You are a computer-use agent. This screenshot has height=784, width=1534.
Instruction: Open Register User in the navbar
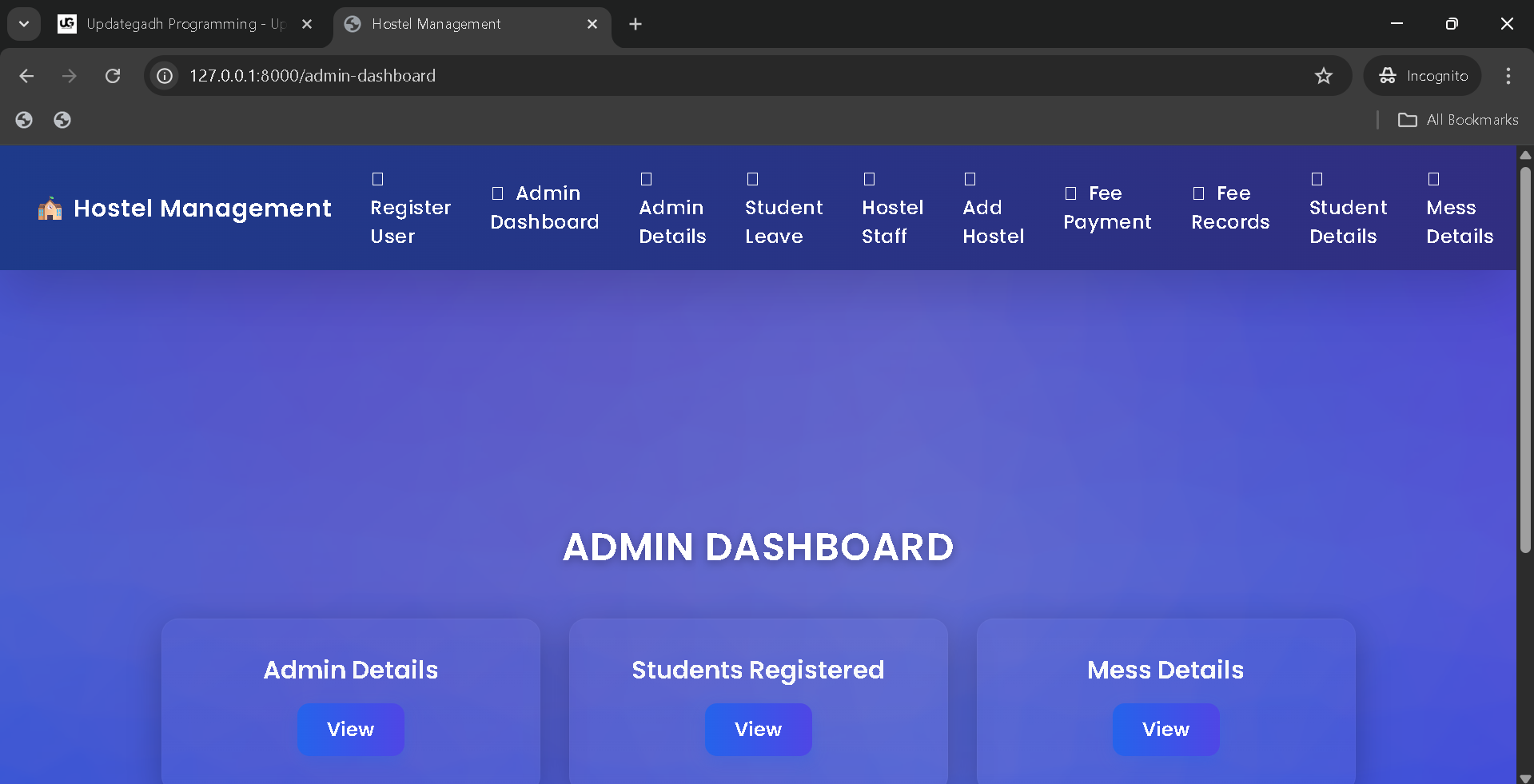[410, 221]
